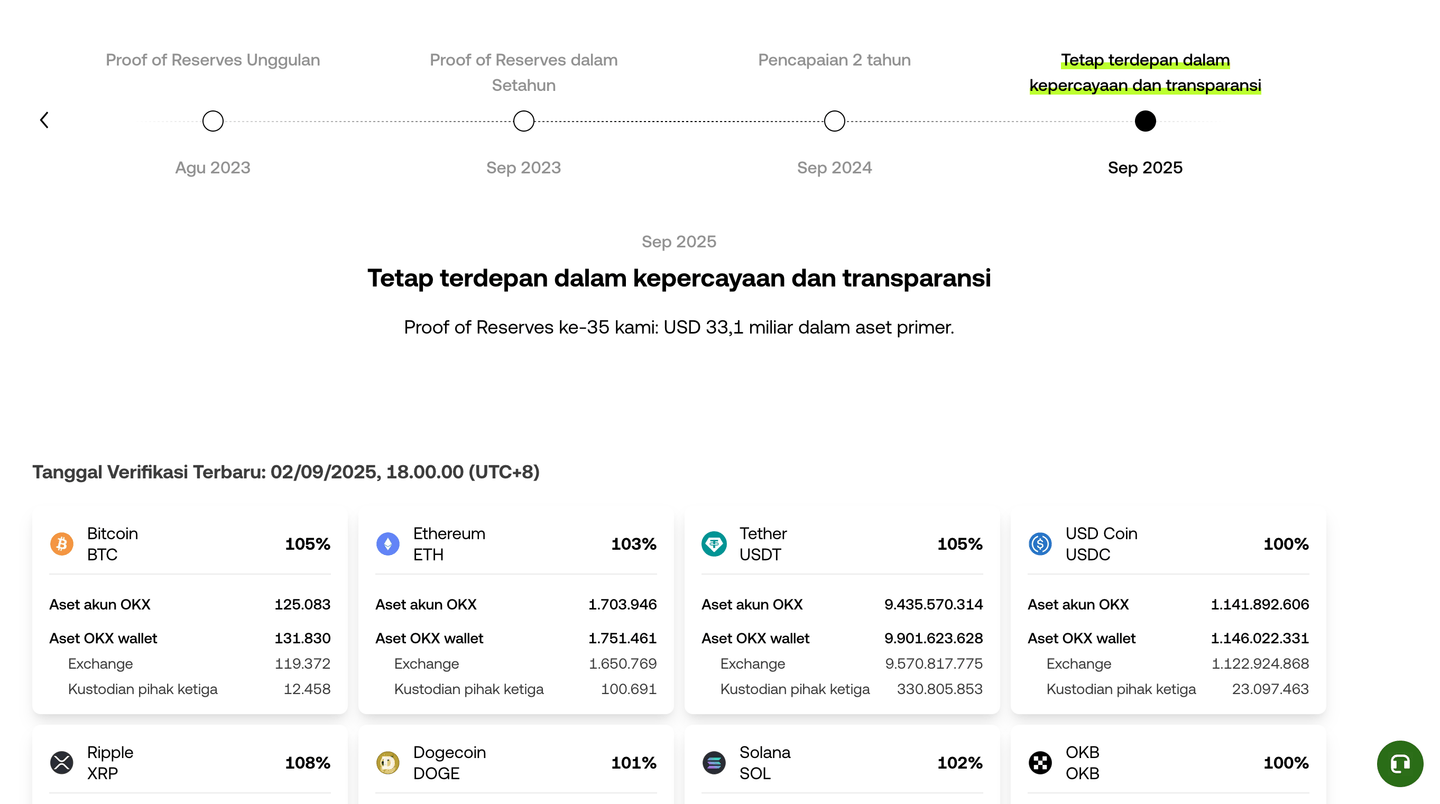
Task: Click highlighted Tetap terdepan dalam kepercayaan label
Action: (1145, 72)
